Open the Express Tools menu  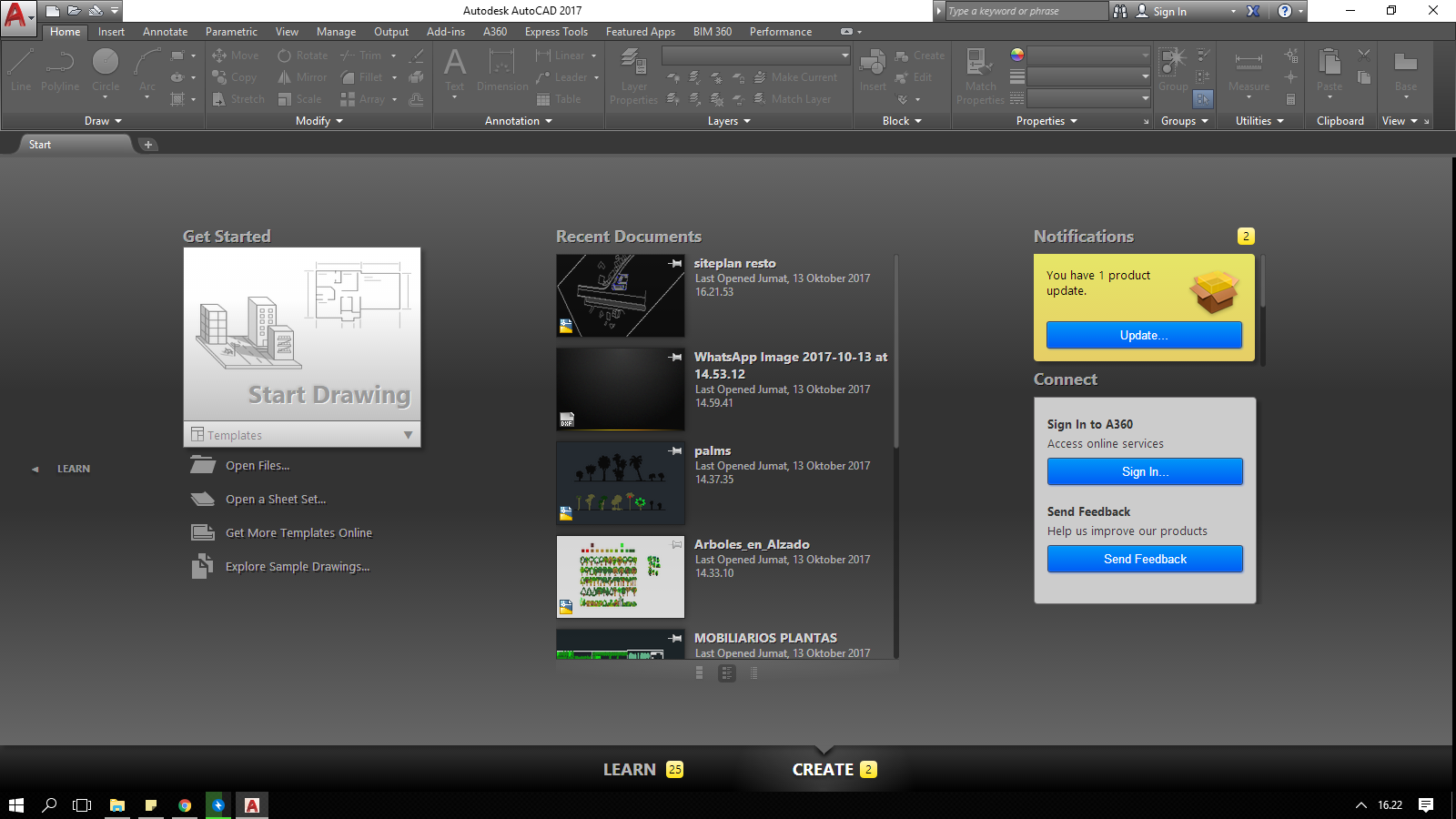(556, 31)
